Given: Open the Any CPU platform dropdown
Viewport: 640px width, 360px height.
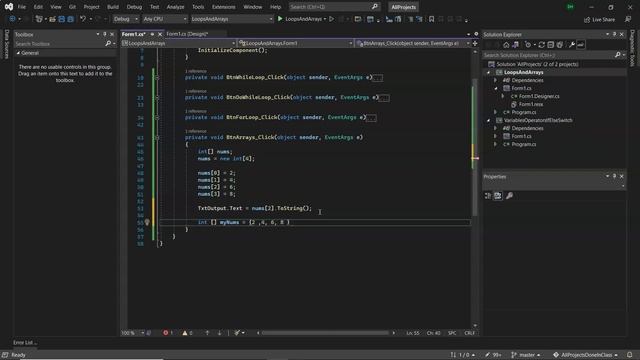Looking at the screenshot, I should pyautogui.click(x=165, y=19).
